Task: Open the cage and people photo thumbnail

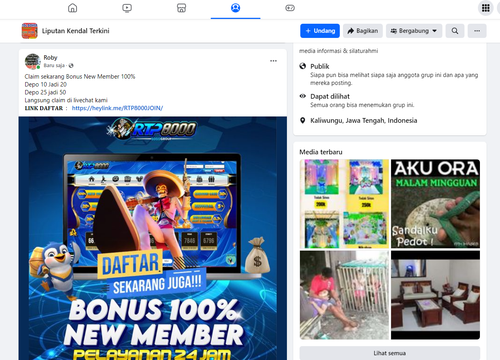Action: tap(344, 295)
